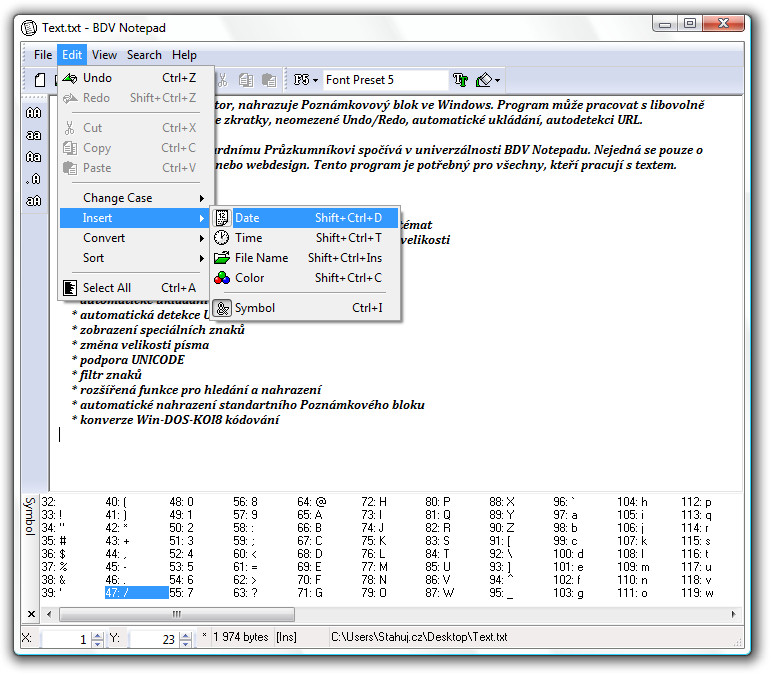
Task: Click the Undo arrow icon
Action: [x=70, y=78]
